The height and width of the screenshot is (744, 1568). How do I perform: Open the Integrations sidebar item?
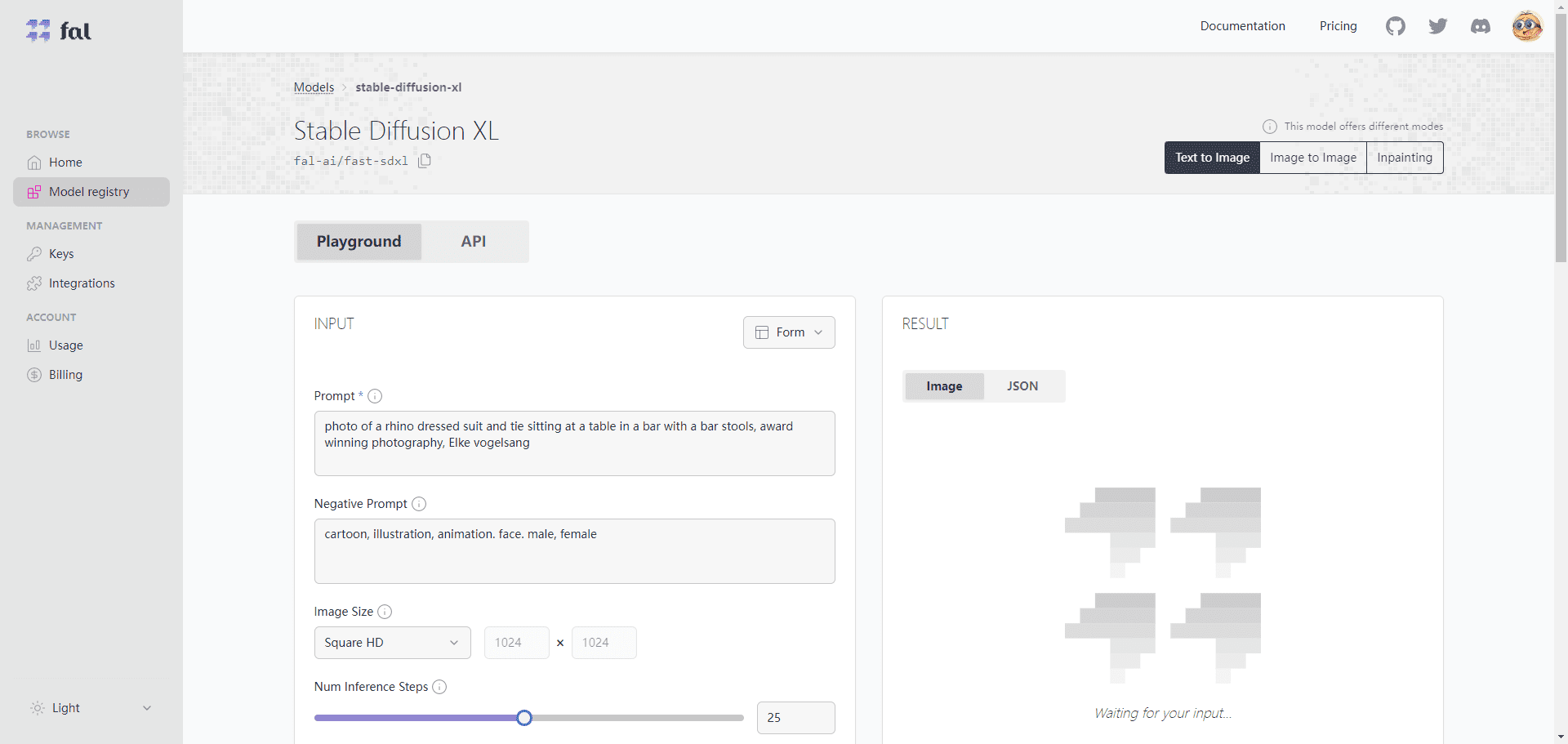point(91,283)
